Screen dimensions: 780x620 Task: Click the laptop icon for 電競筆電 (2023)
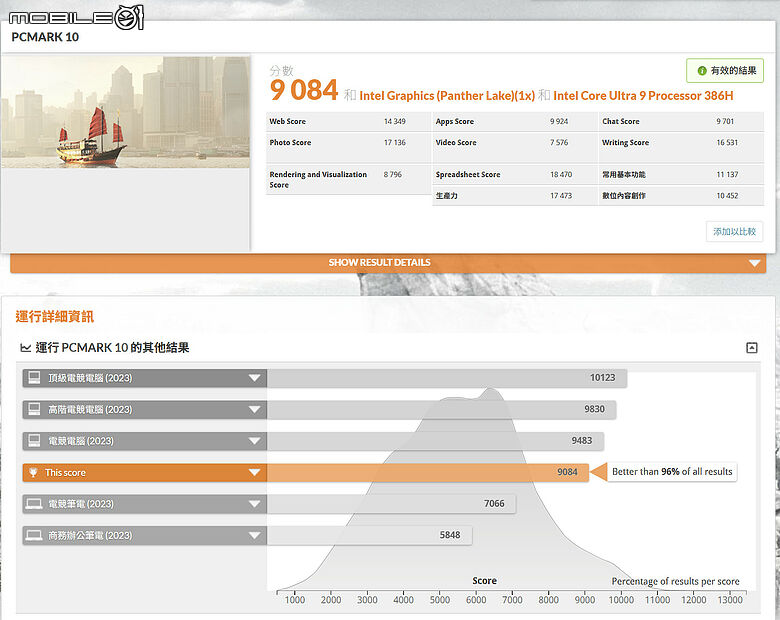[x=34, y=504]
